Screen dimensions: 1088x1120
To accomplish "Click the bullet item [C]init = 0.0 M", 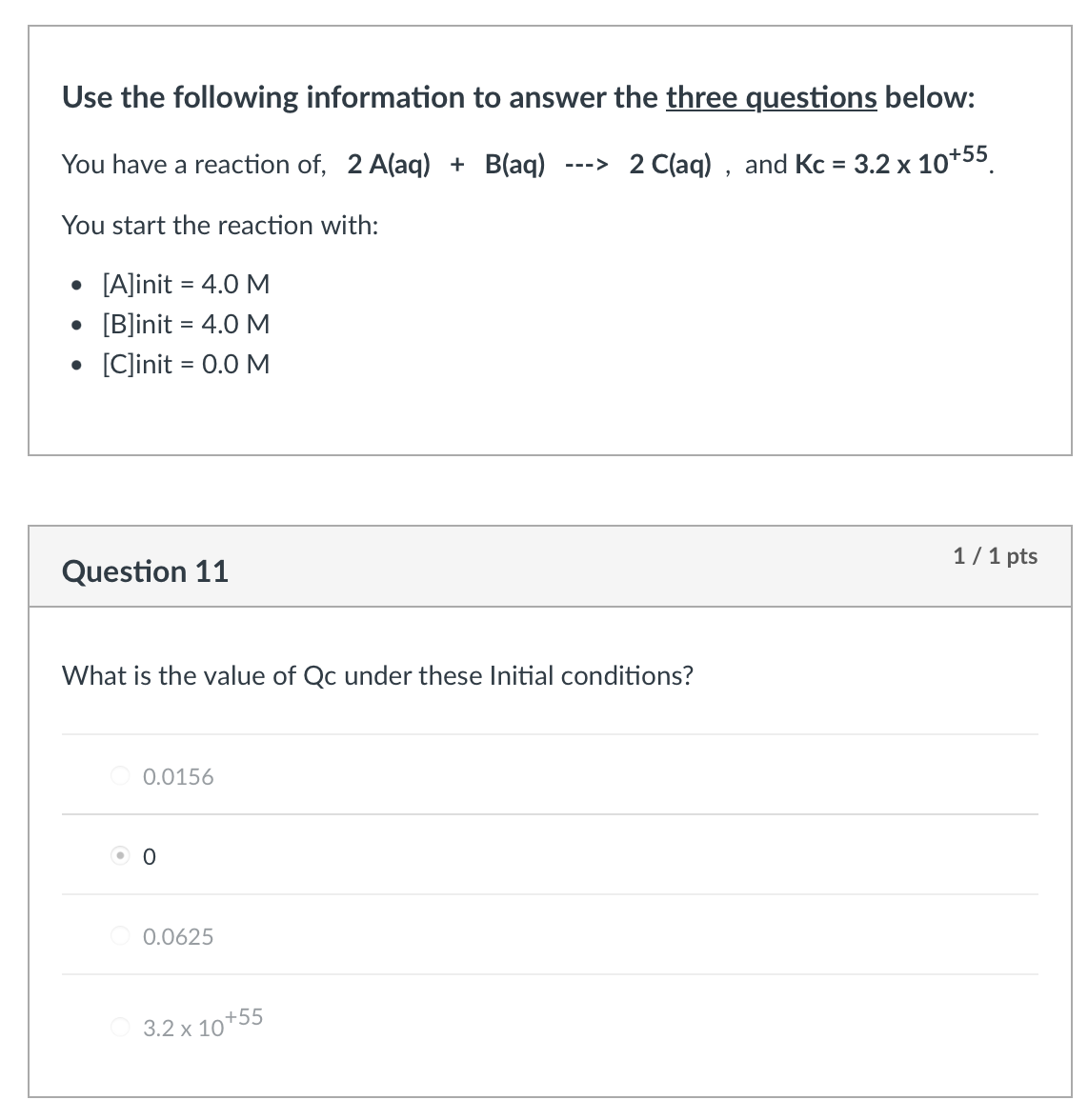I will (185, 364).
